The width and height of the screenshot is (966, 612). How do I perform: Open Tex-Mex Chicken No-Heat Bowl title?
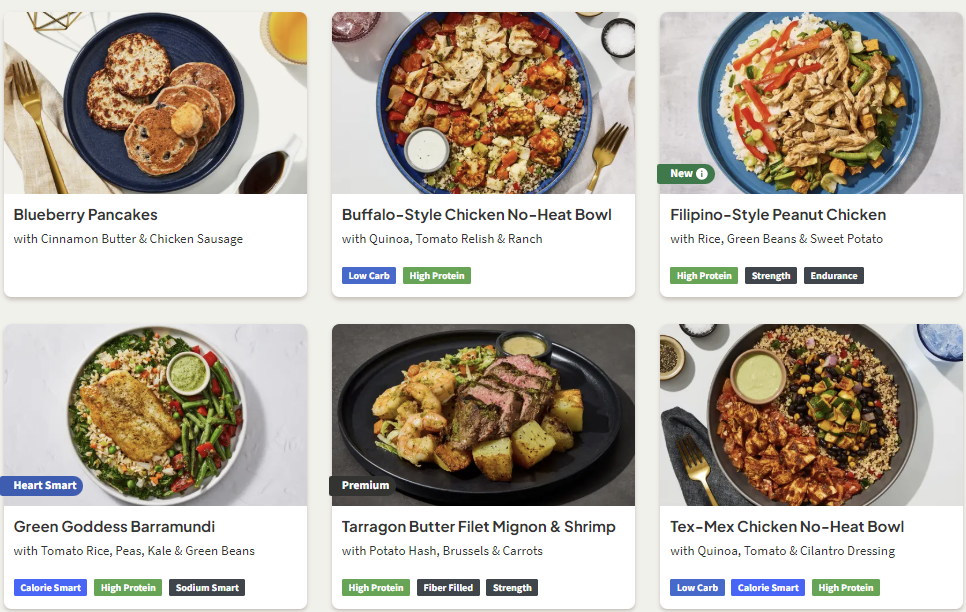pyautogui.click(x=787, y=526)
